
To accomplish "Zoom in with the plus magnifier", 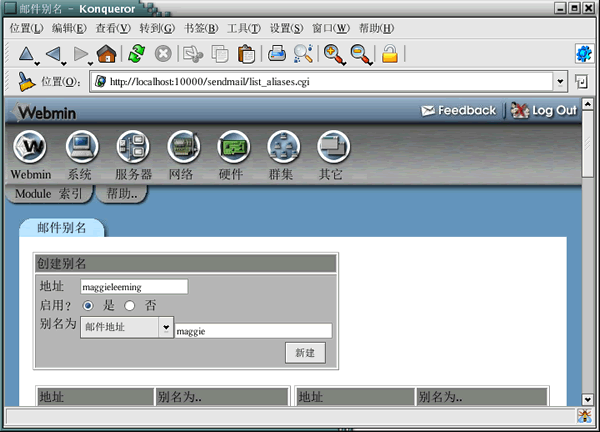I will (x=334, y=54).
